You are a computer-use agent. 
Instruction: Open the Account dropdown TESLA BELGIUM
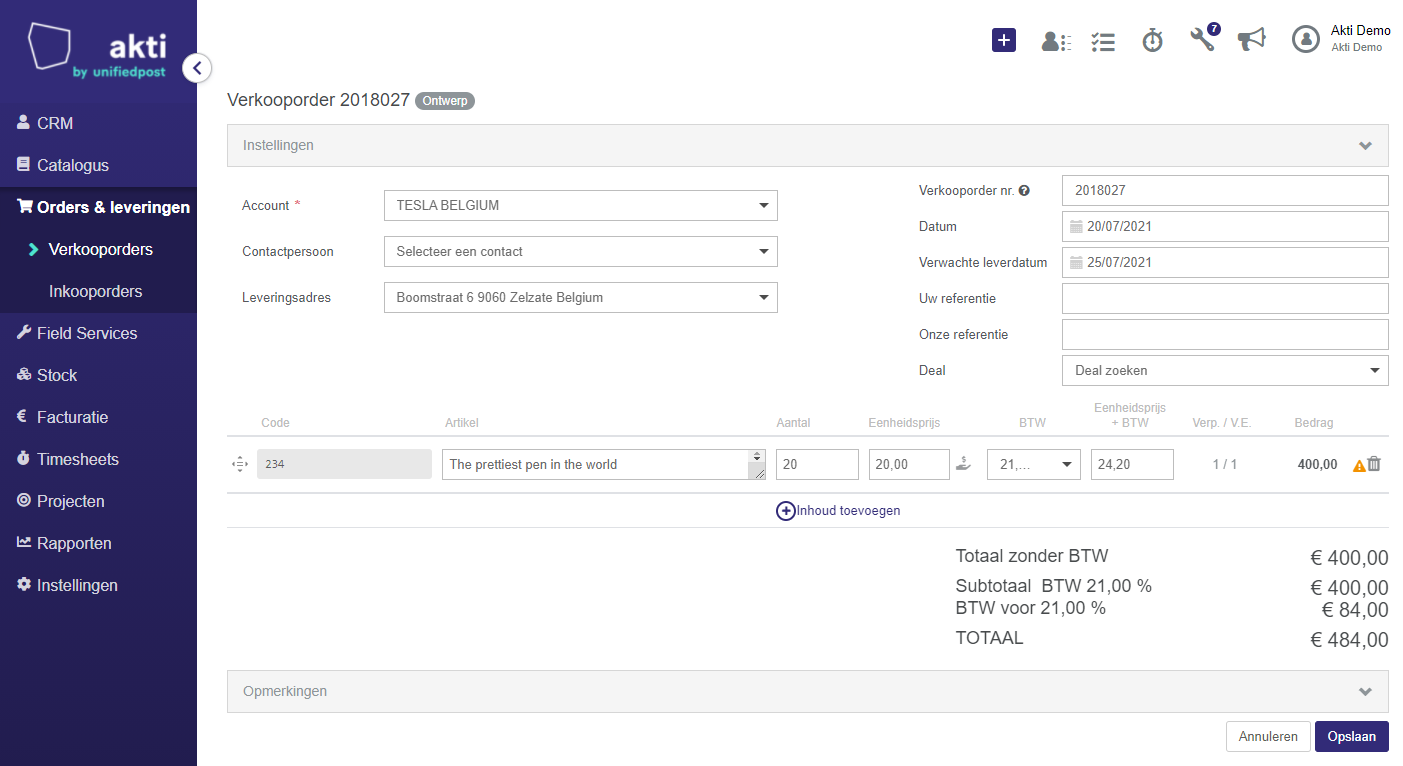click(x=580, y=205)
